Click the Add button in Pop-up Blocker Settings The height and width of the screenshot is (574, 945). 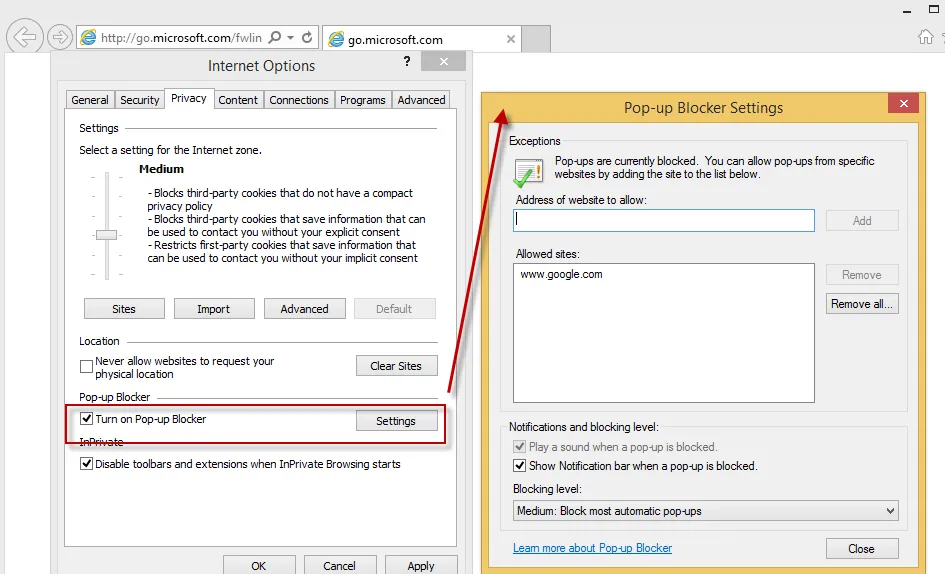tap(862, 221)
